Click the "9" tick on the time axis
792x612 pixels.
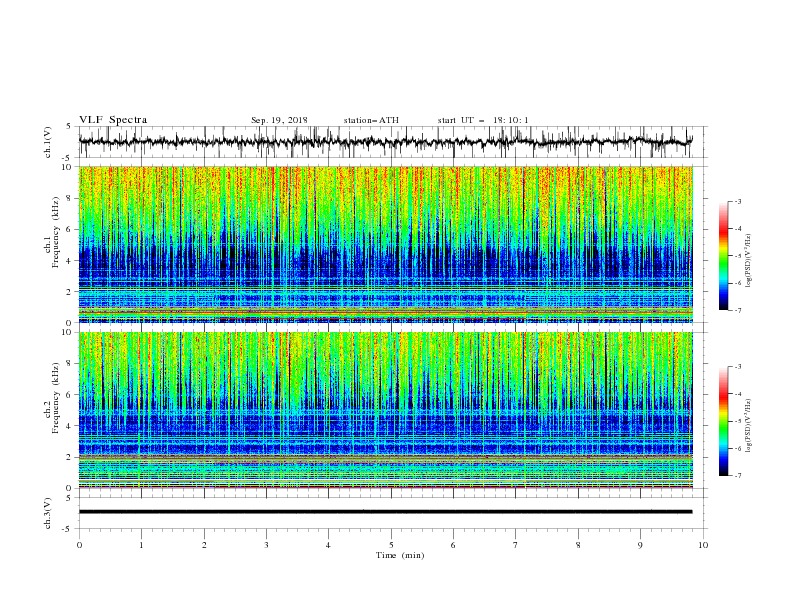640,545
